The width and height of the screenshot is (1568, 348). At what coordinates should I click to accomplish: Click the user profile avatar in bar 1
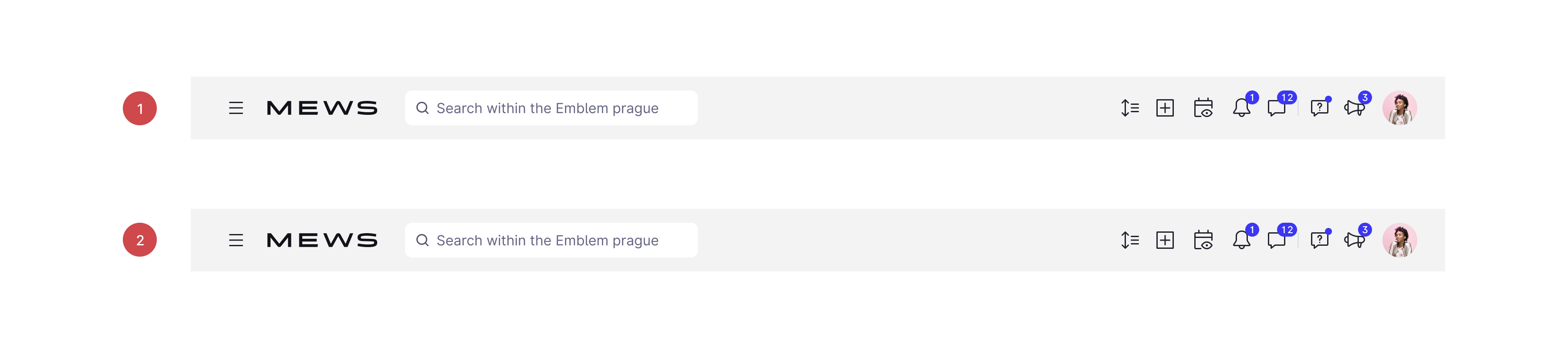coord(1399,108)
